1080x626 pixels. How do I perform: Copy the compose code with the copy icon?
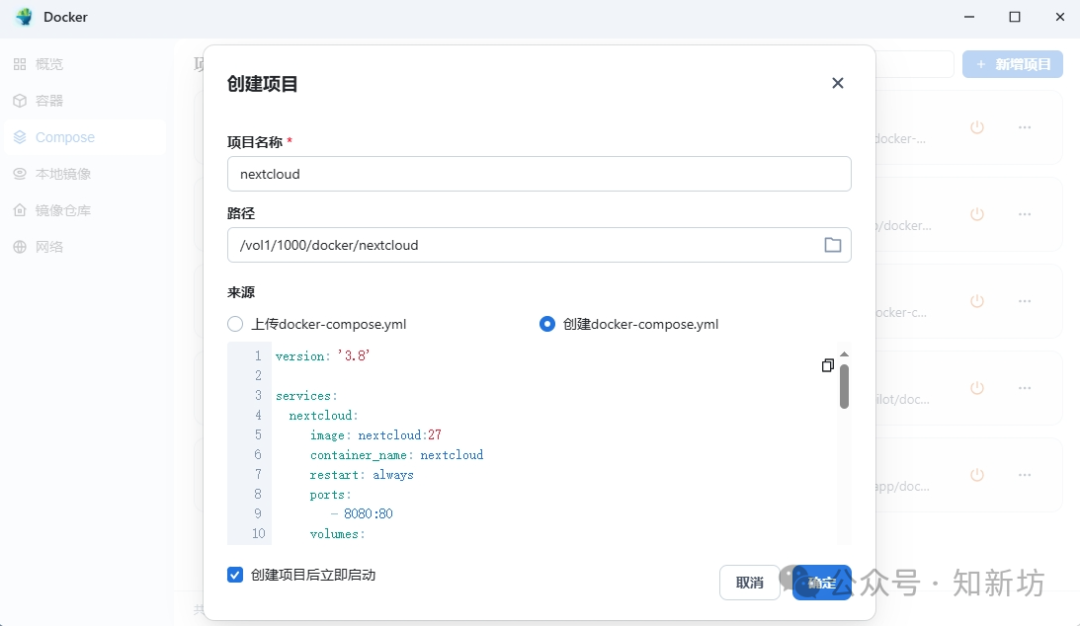(x=828, y=365)
